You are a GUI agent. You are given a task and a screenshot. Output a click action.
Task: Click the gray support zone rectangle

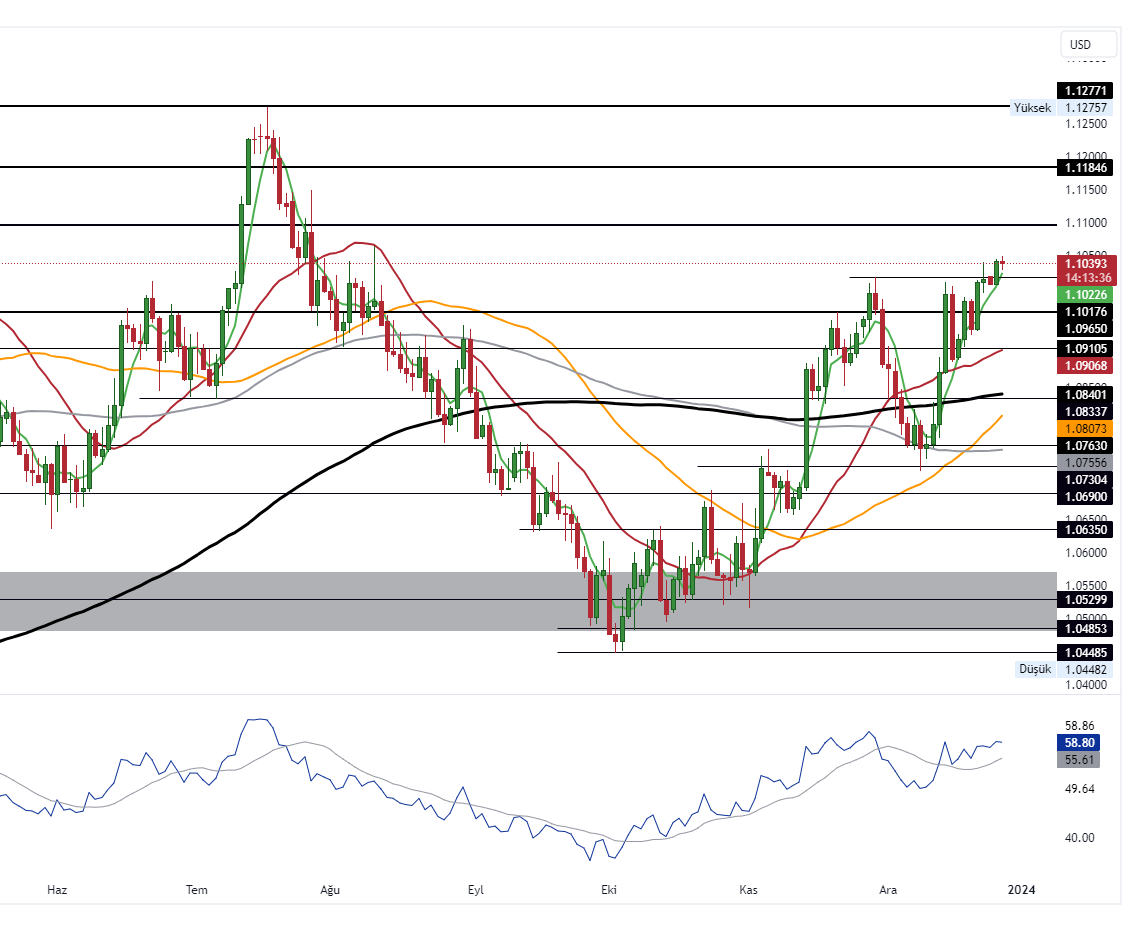(x=300, y=600)
